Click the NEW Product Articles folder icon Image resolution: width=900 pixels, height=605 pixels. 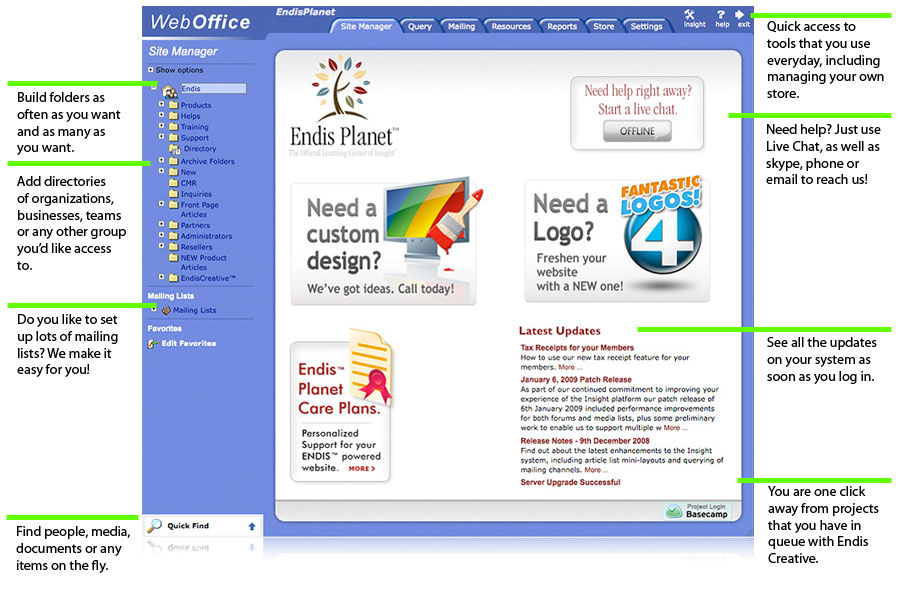click(173, 257)
